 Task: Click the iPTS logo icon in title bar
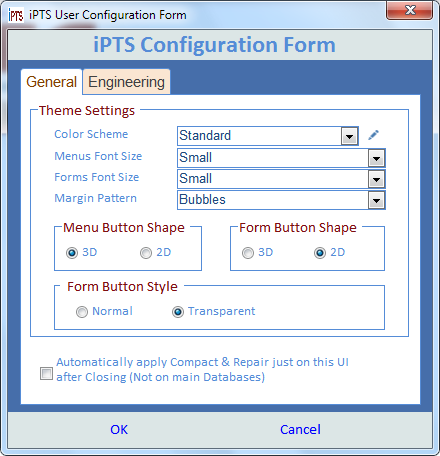click(x=16, y=15)
